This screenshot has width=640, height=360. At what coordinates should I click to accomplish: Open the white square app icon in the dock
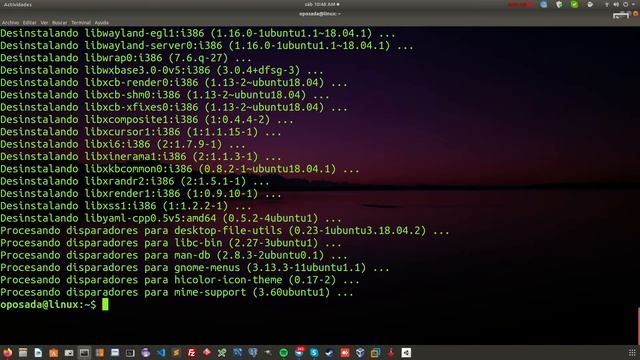(406, 353)
